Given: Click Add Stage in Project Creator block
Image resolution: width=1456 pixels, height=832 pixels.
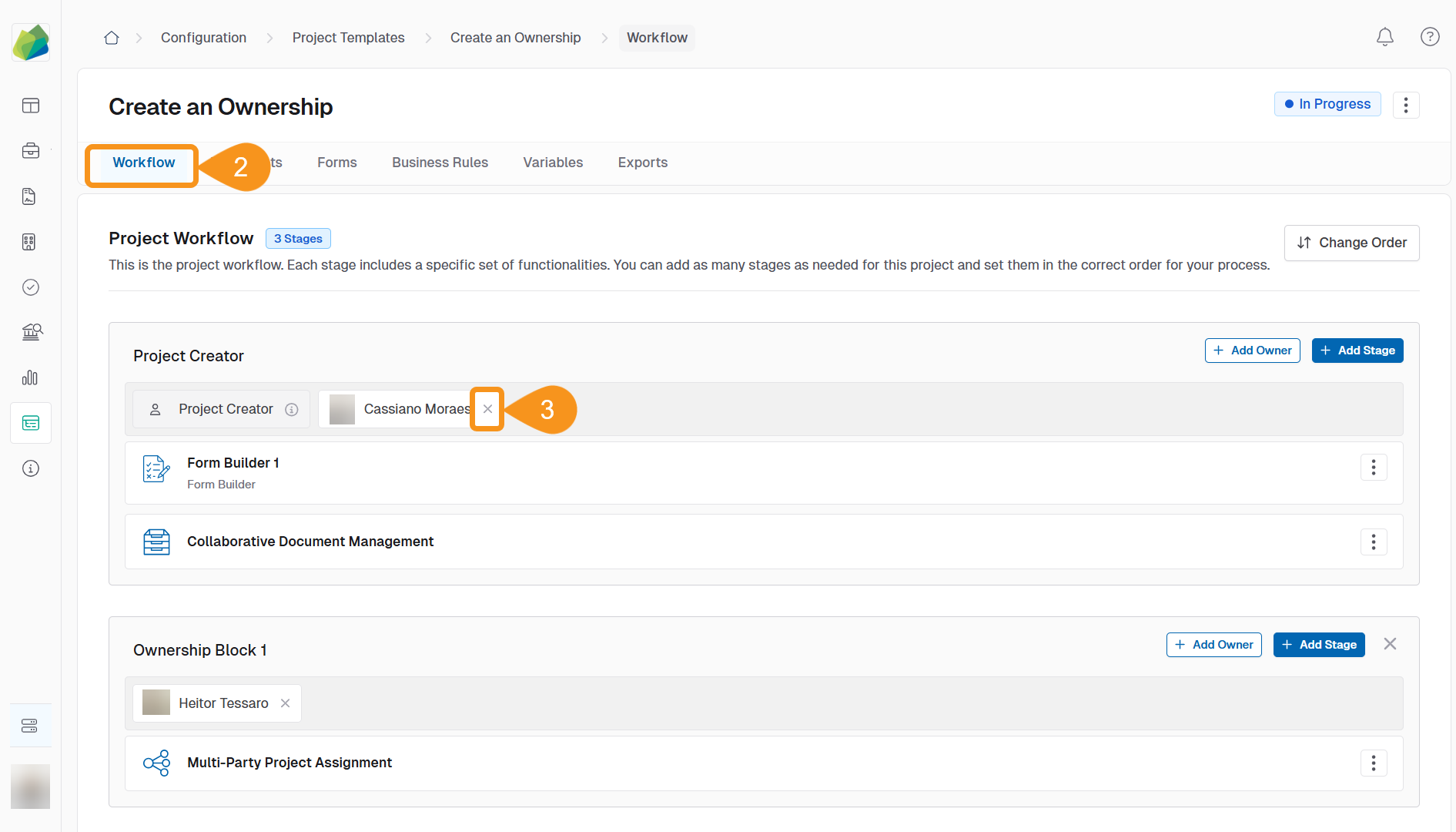Looking at the screenshot, I should (x=1357, y=351).
